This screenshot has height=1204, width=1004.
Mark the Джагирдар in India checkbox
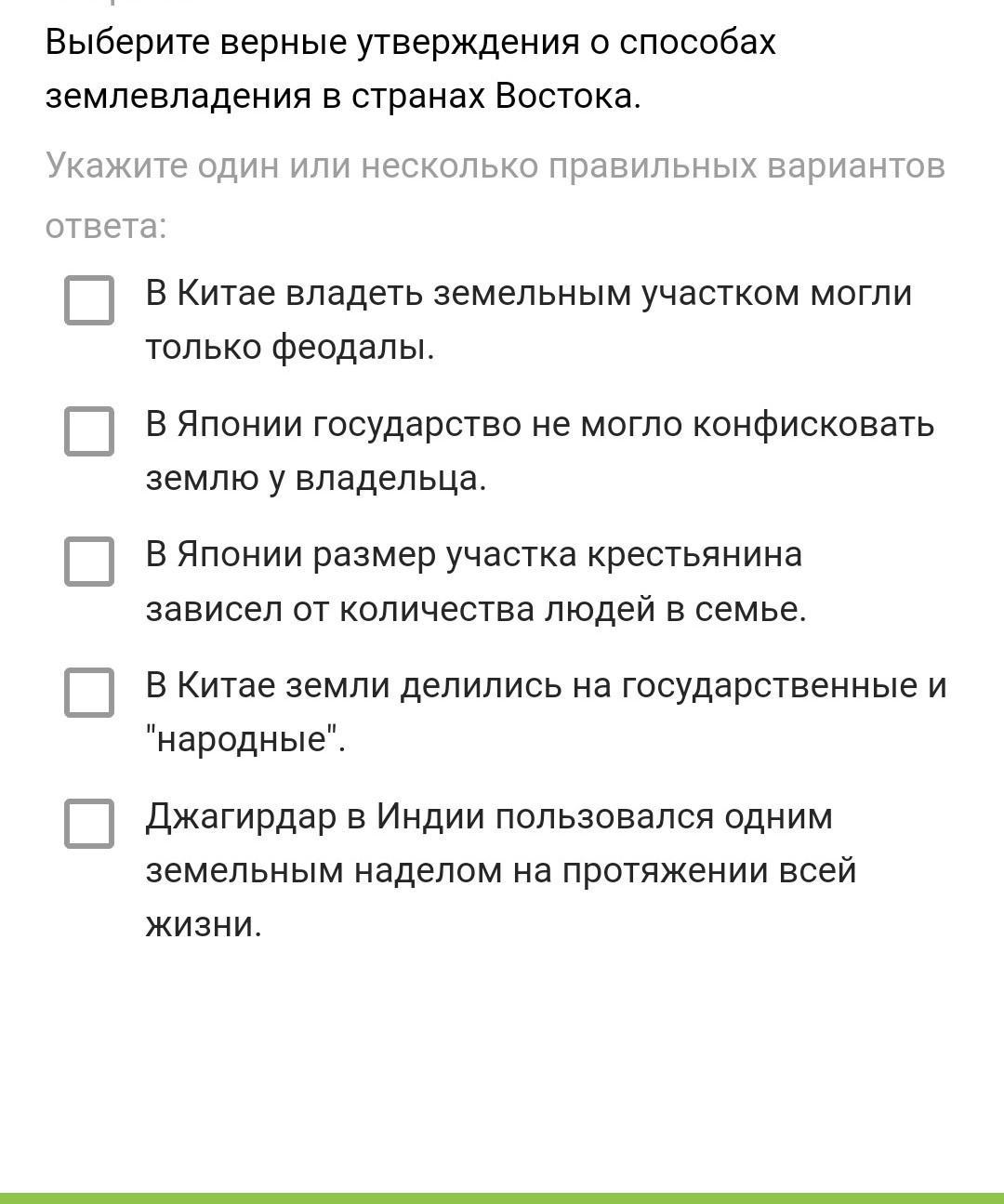[89, 824]
